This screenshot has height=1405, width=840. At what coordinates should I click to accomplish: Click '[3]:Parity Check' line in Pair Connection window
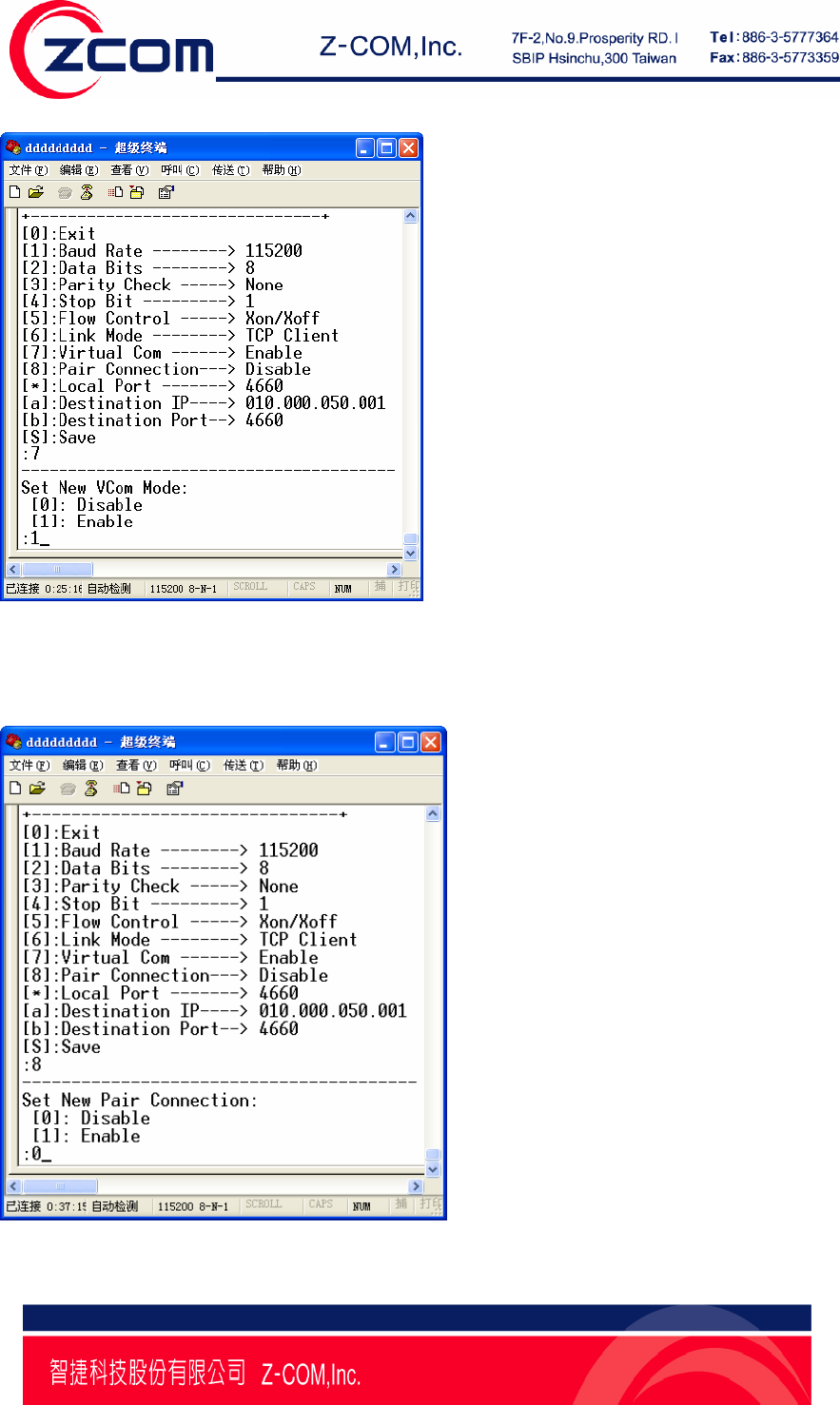(160, 887)
